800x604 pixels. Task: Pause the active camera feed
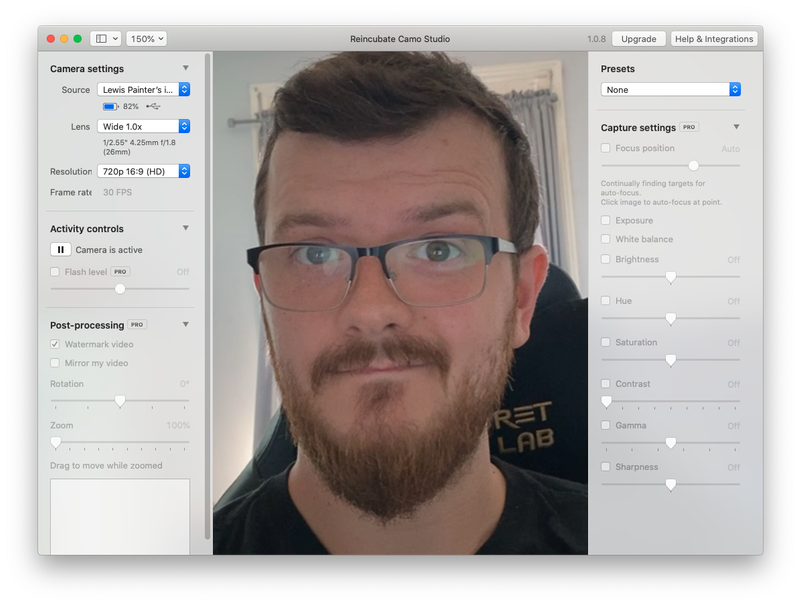click(x=60, y=250)
